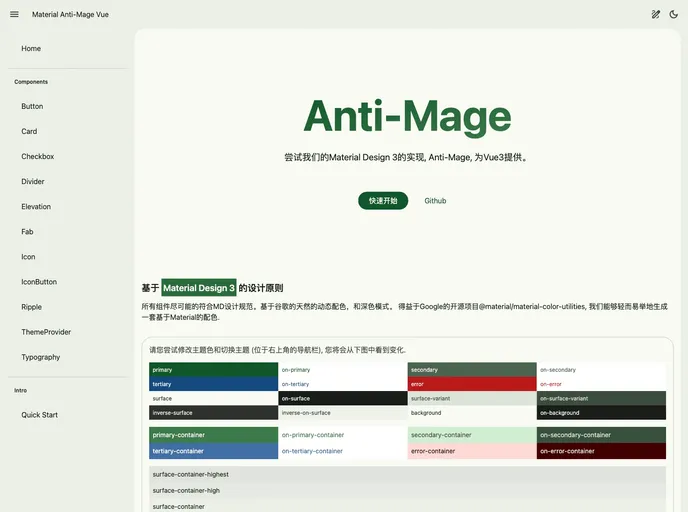Image resolution: width=688 pixels, height=512 pixels.
Task: Navigate to Checkbox component docs
Action: (x=38, y=156)
